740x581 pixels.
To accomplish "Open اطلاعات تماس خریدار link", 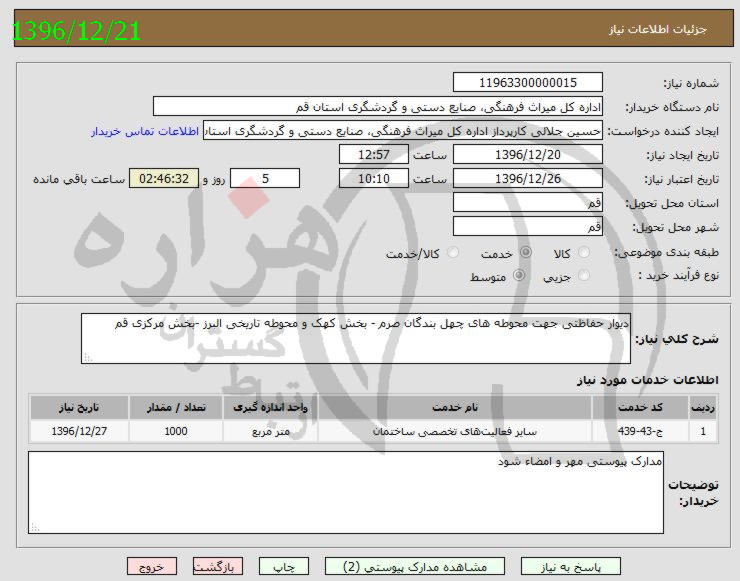I will pyautogui.click(x=145, y=131).
